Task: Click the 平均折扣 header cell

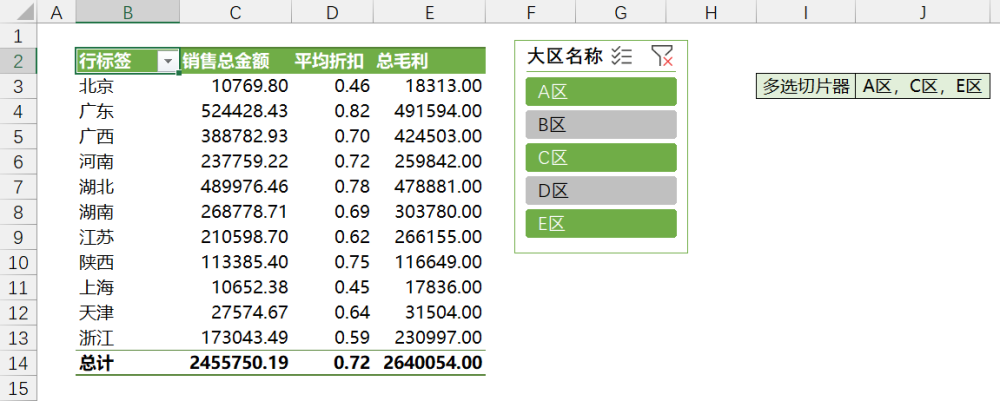Action: [x=332, y=61]
